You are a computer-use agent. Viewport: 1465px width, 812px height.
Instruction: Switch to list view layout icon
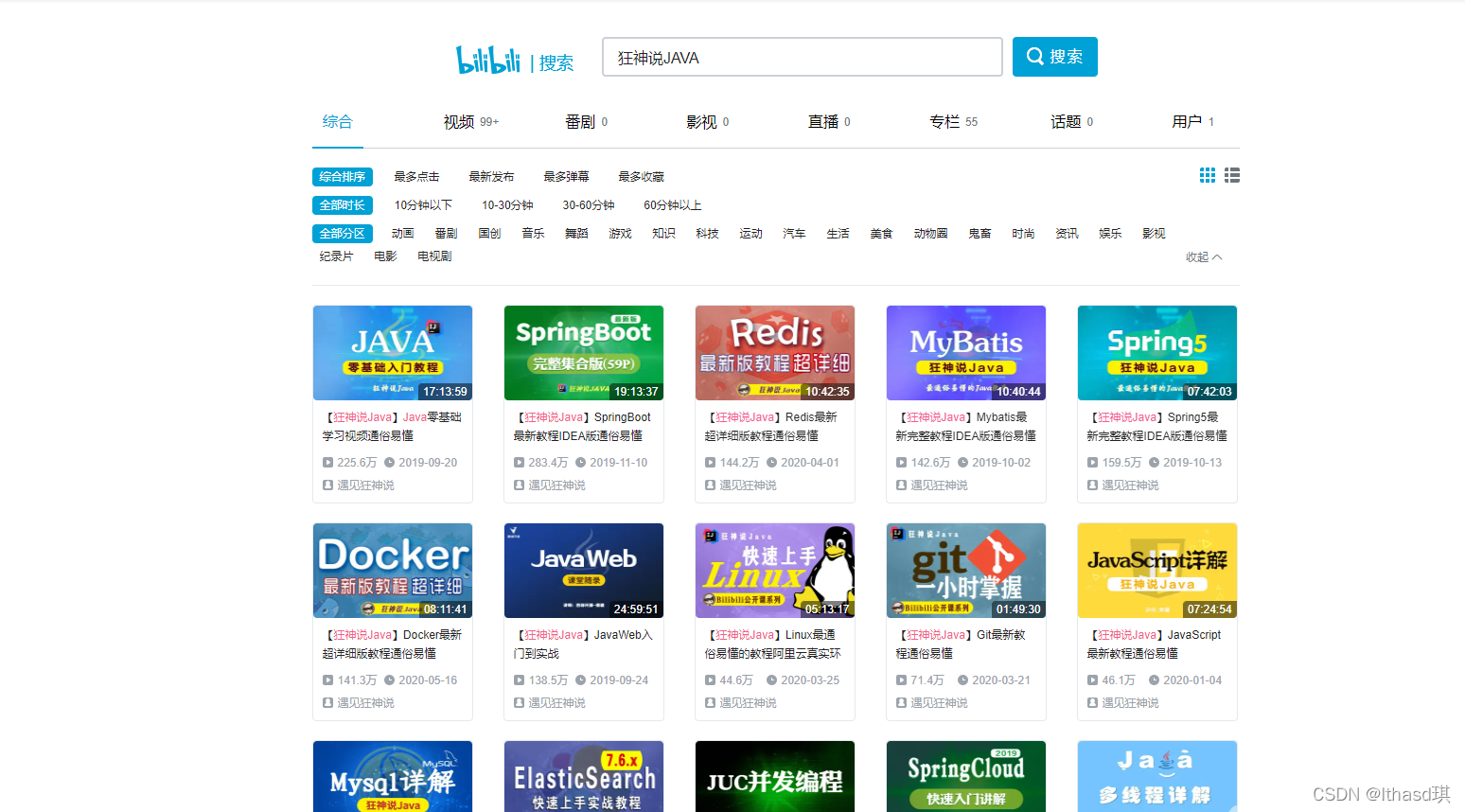coord(1232,175)
